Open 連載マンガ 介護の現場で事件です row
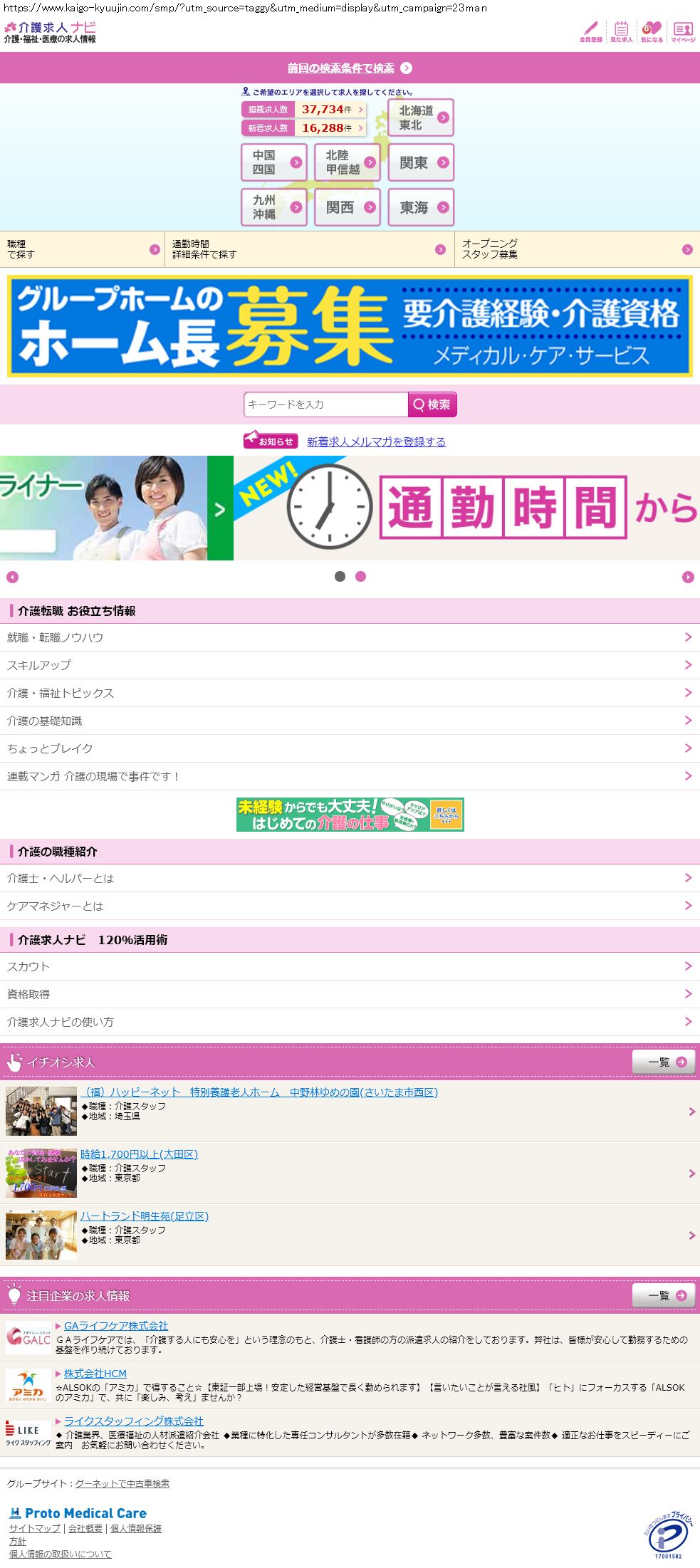This screenshot has height=1568, width=700. pos(350,776)
